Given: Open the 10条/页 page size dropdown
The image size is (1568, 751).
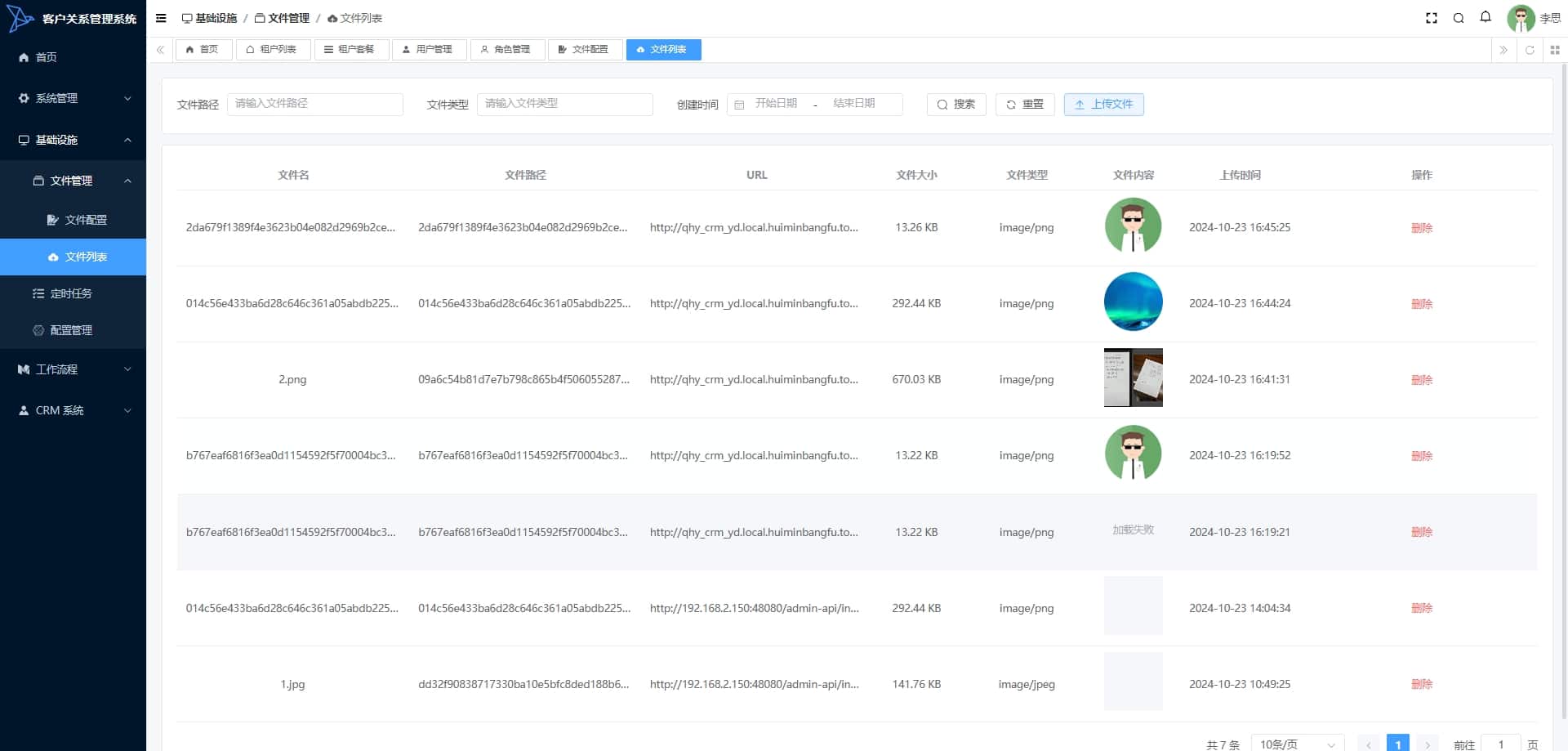Looking at the screenshot, I should point(1298,744).
